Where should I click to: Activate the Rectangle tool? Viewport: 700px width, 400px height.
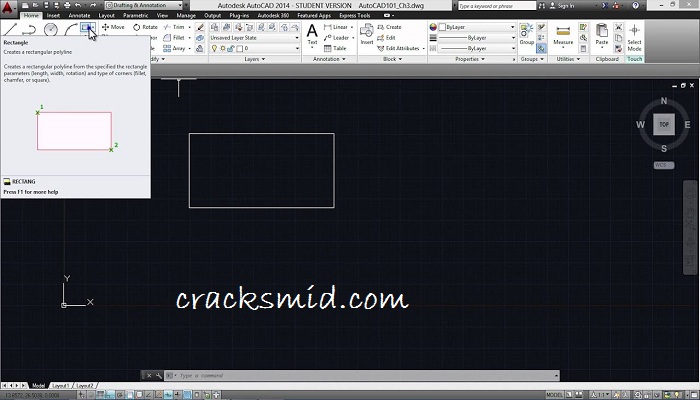[86, 28]
